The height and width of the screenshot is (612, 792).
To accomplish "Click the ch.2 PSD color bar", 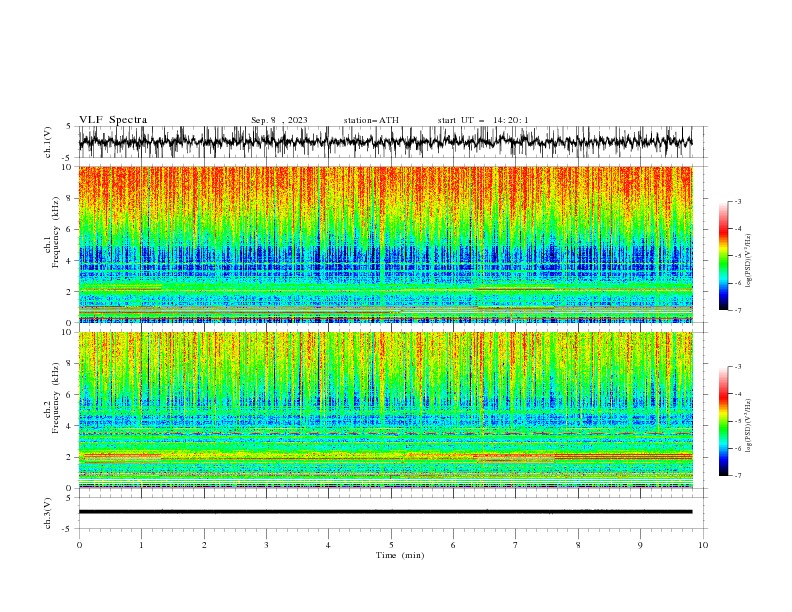I will point(723,421).
